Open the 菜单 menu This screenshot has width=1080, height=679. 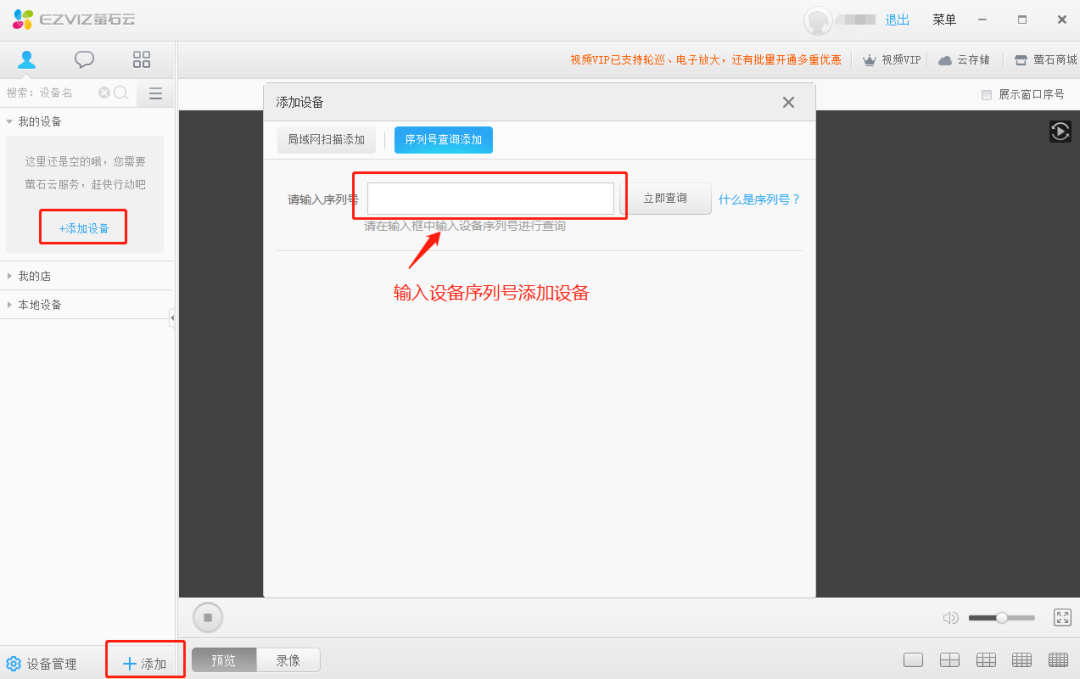944,19
